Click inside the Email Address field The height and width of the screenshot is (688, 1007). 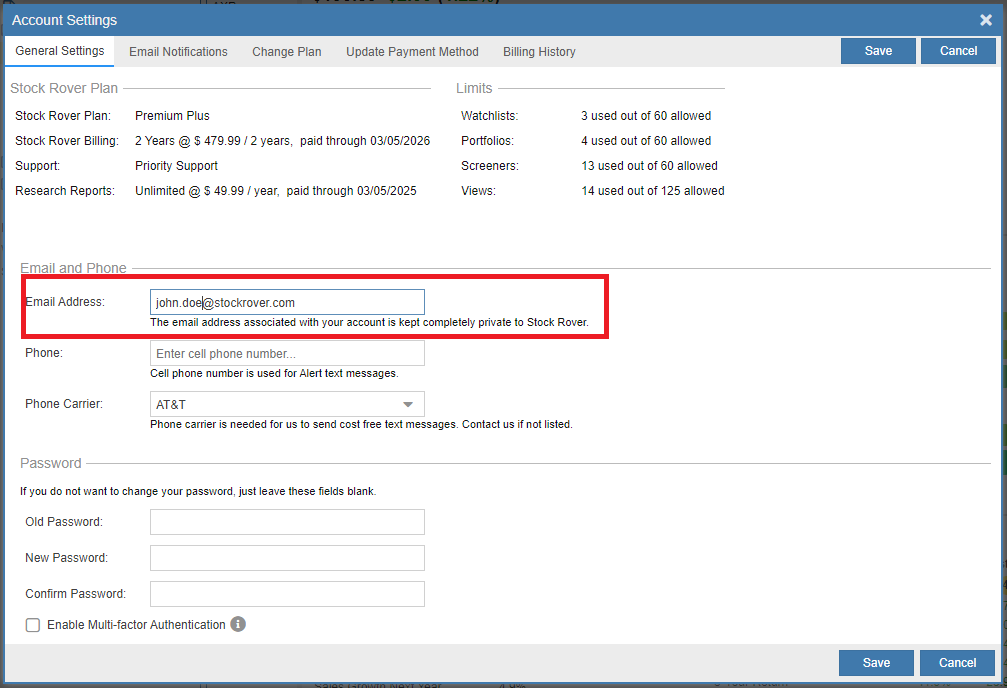click(x=286, y=301)
